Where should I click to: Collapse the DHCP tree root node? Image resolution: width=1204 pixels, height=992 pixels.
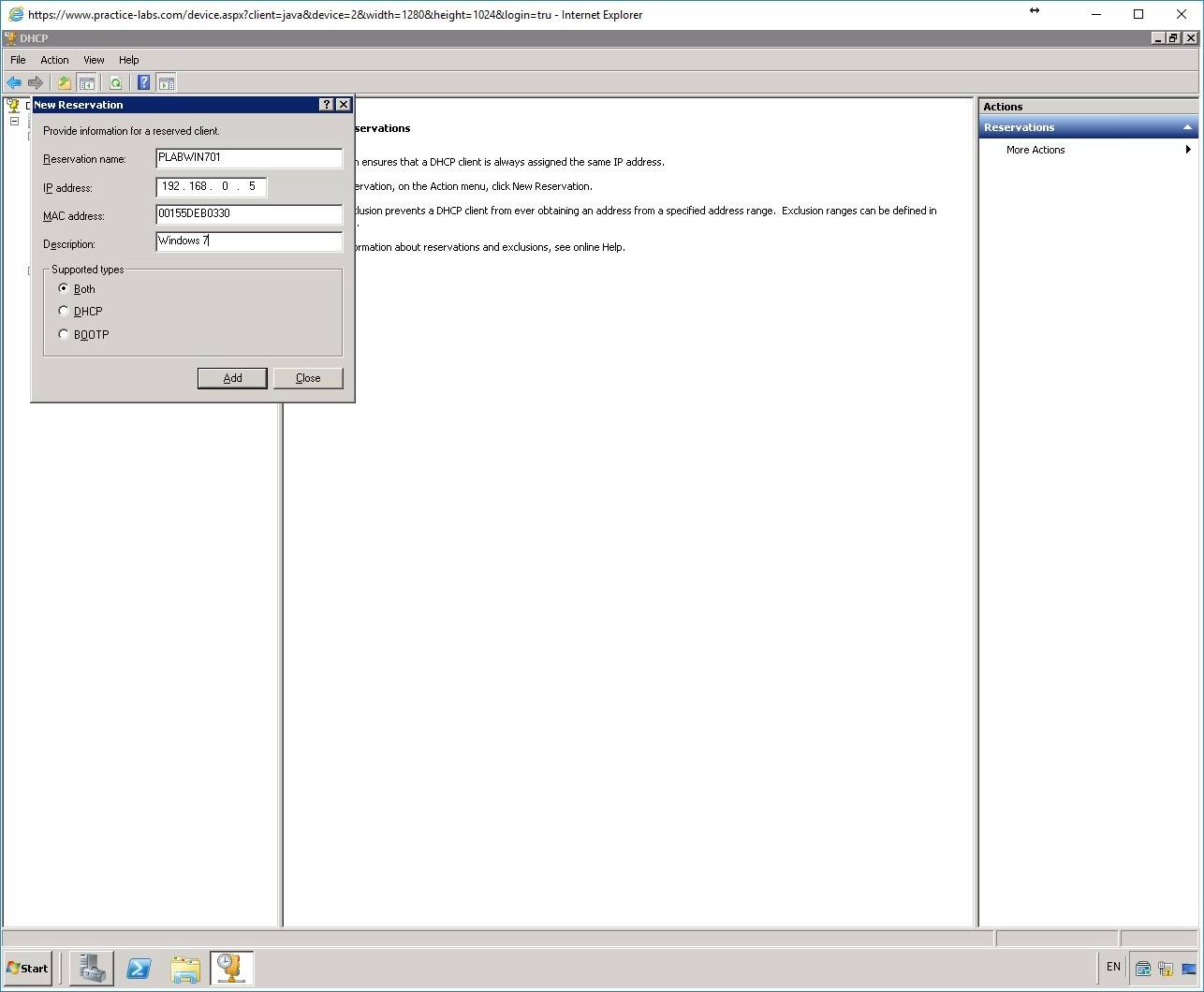pos(14,121)
